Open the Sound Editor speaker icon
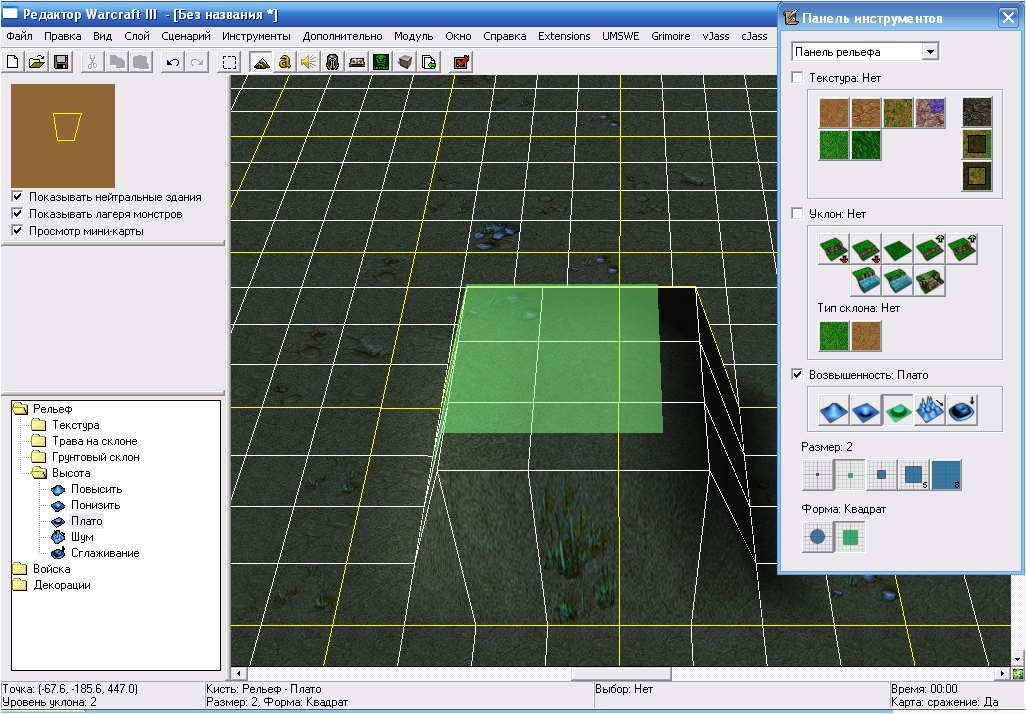Viewport: 1026px width, 714px height. [308, 62]
